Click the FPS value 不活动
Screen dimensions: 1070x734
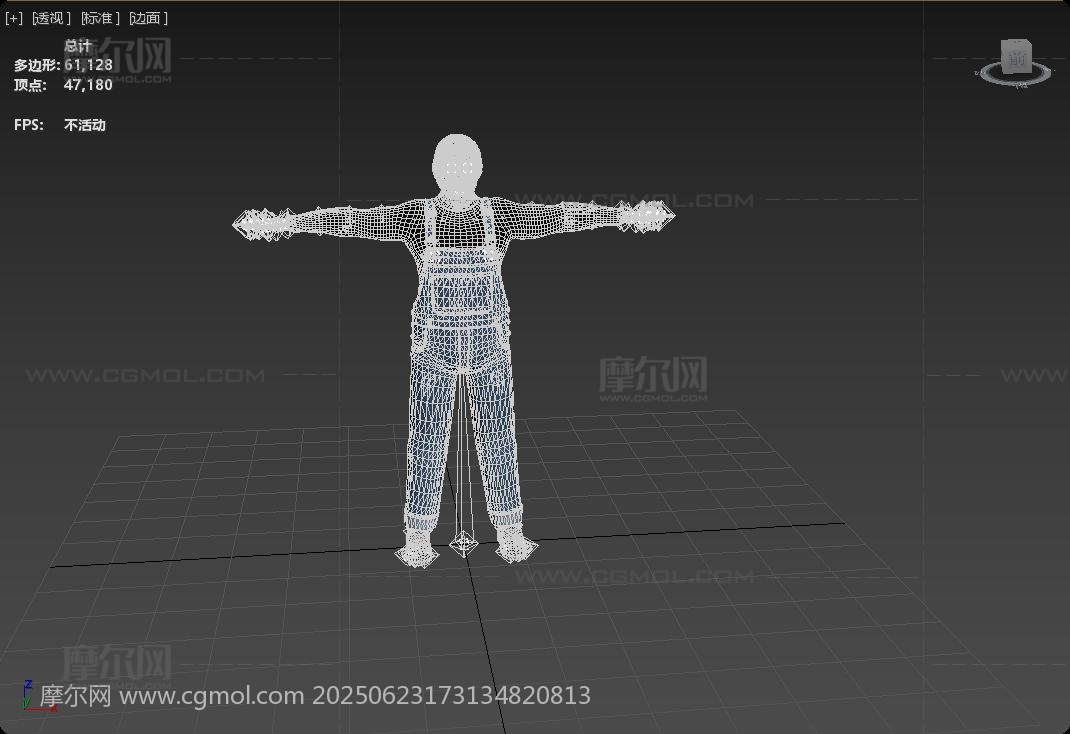tap(85, 126)
